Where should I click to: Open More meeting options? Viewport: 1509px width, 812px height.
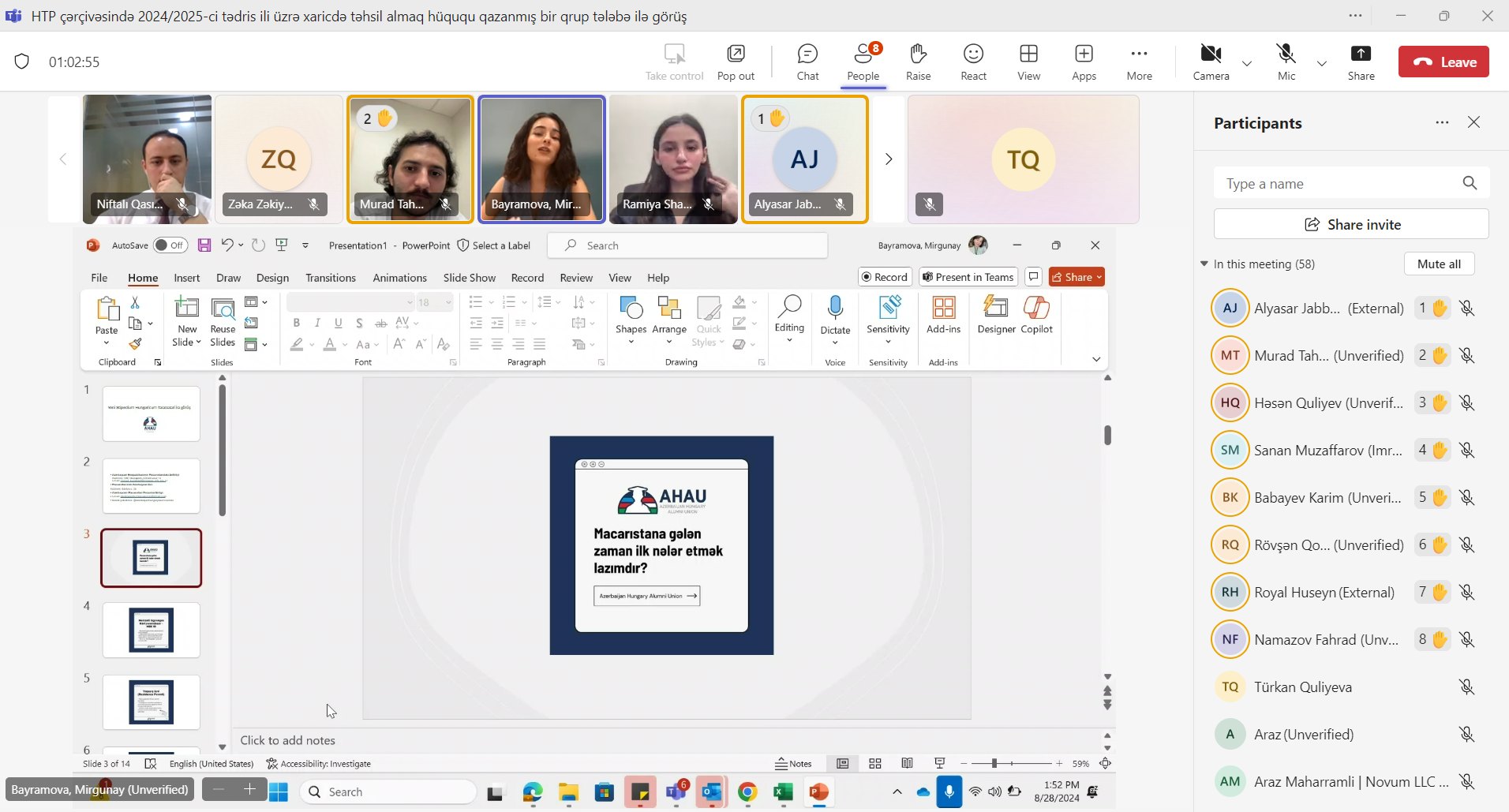coord(1139,62)
